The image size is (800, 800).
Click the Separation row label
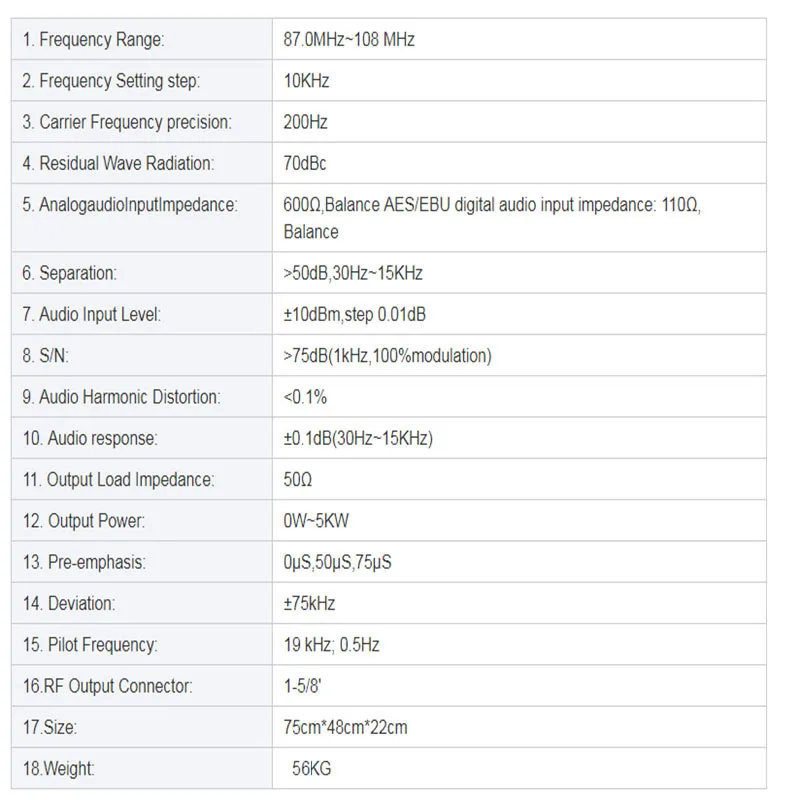[x=69, y=272]
